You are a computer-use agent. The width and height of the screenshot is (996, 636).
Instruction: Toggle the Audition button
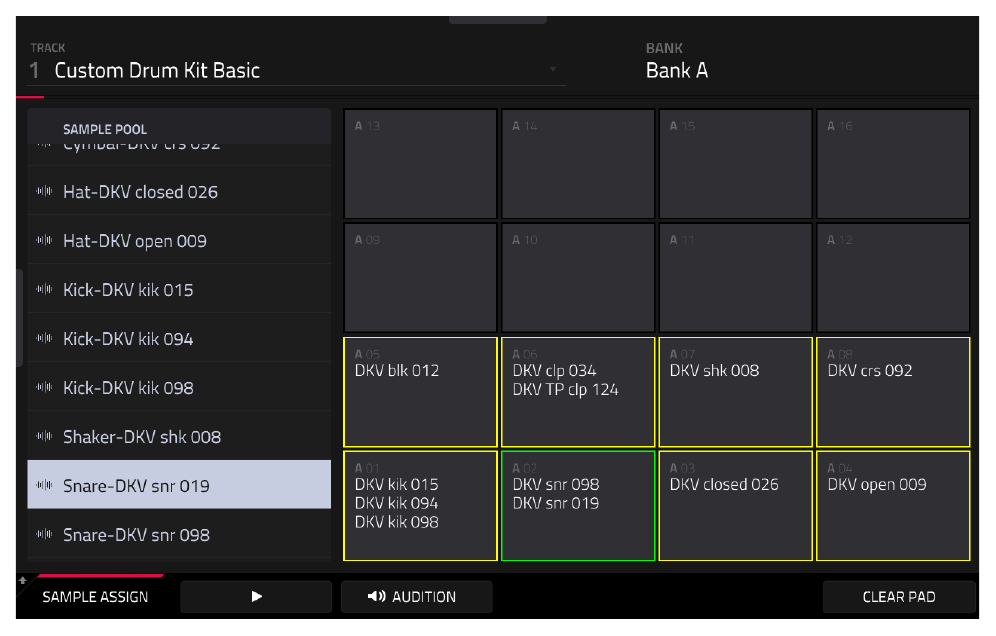417,597
